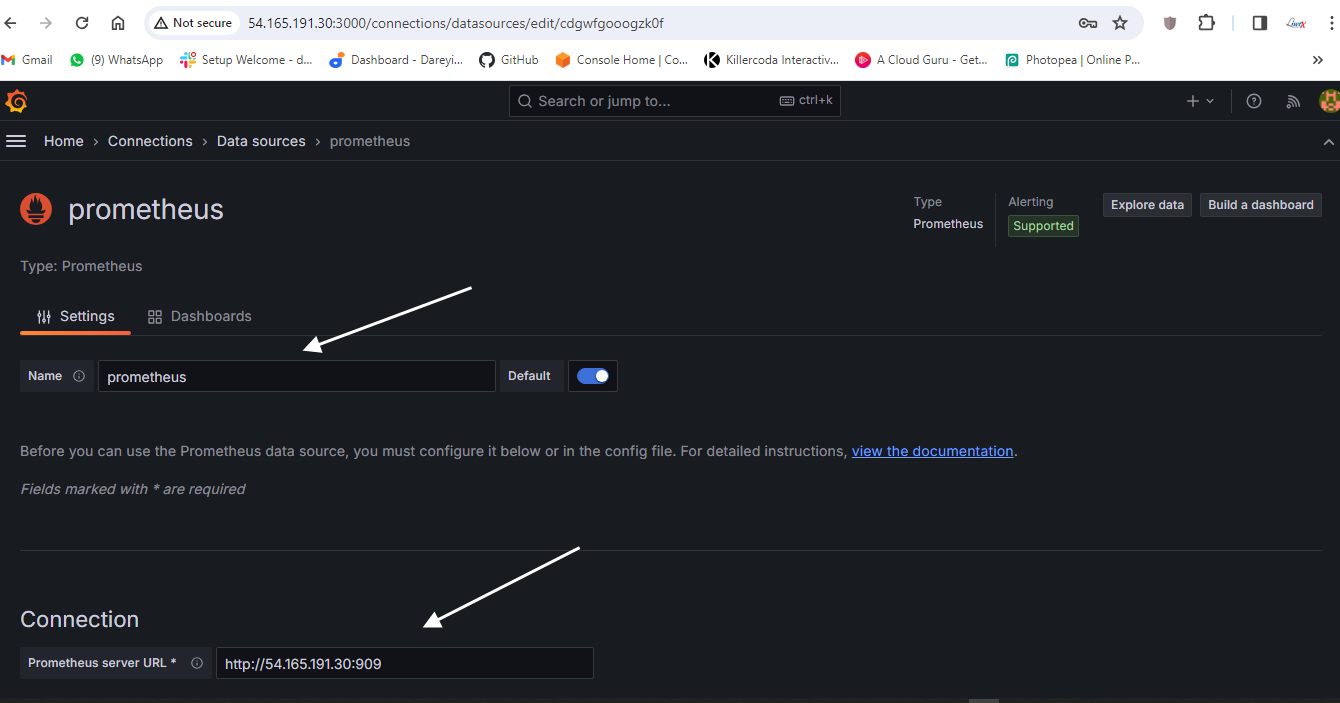
Task: Select the Settings tab
Action: (x=76, y=316)
